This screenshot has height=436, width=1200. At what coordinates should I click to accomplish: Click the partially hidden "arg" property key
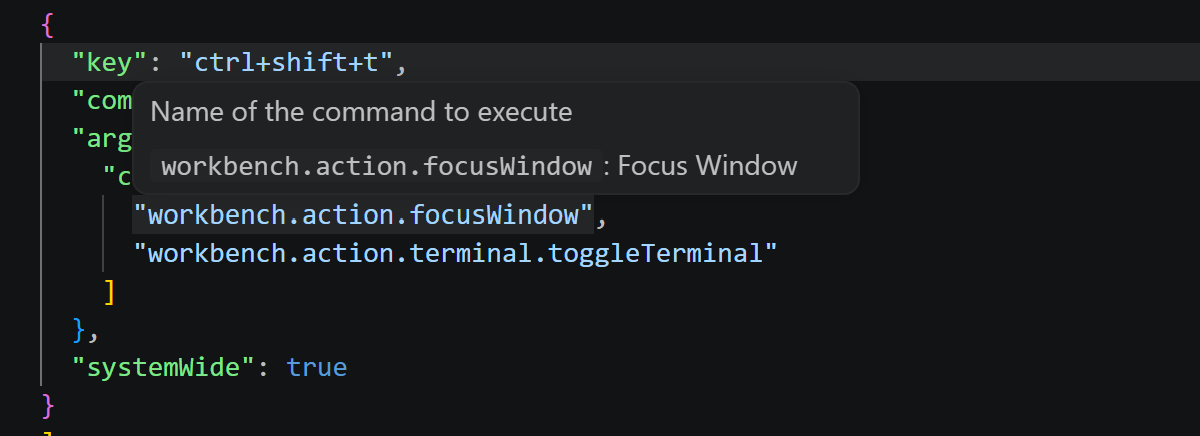coord(102,139)
